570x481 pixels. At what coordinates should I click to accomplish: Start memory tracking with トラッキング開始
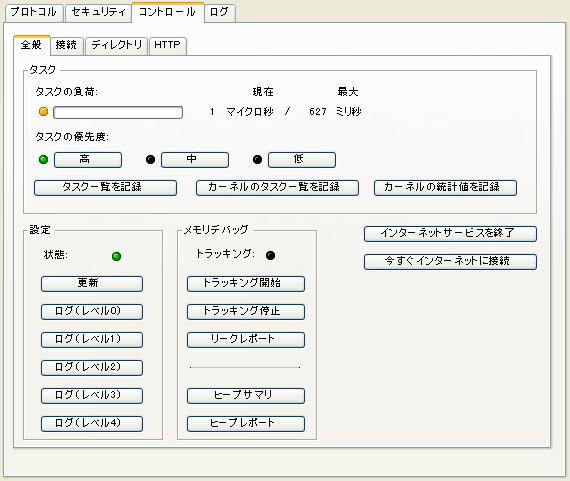246,284
